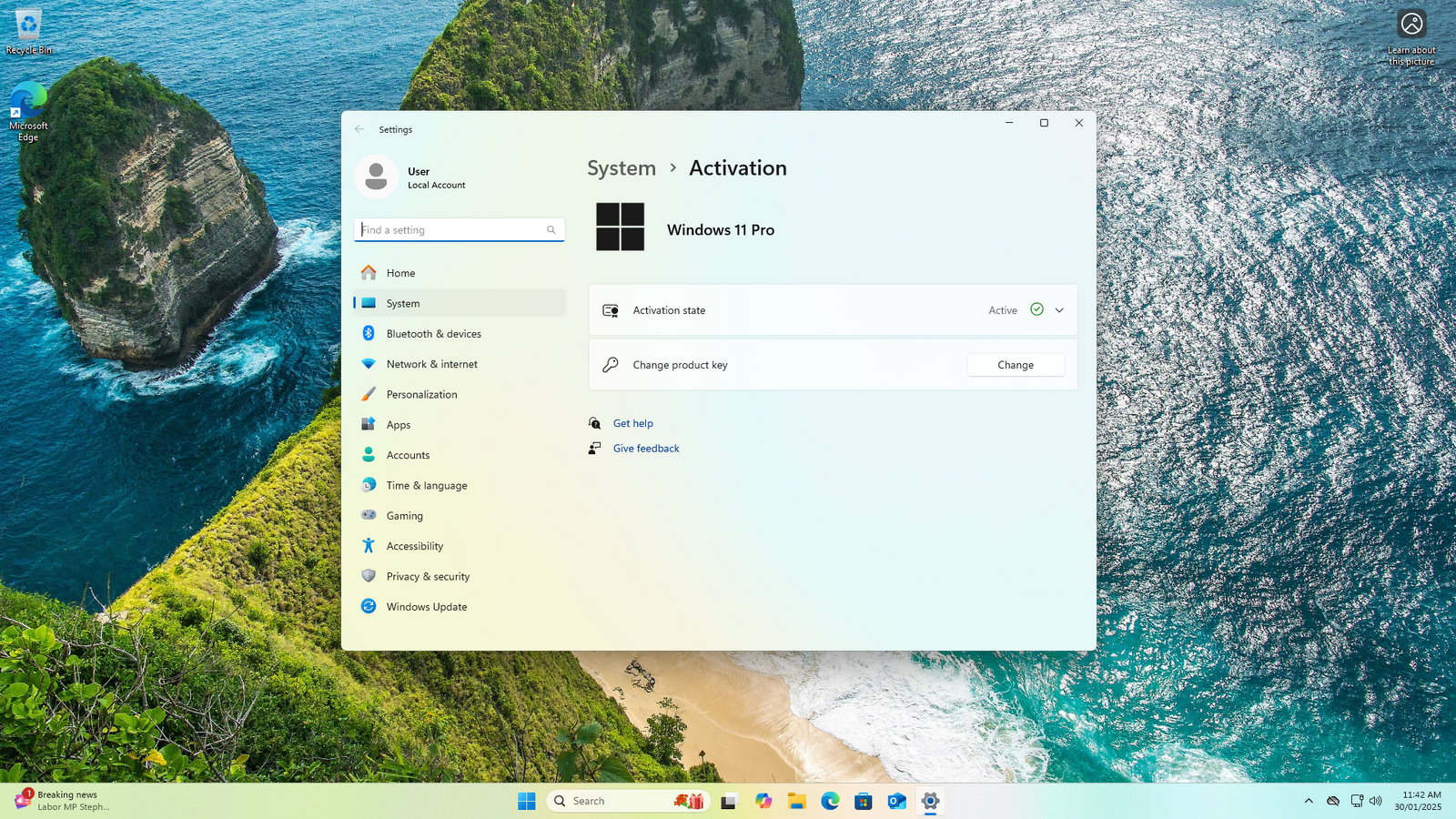Go back using the Settings back arrow

(359, 129)
